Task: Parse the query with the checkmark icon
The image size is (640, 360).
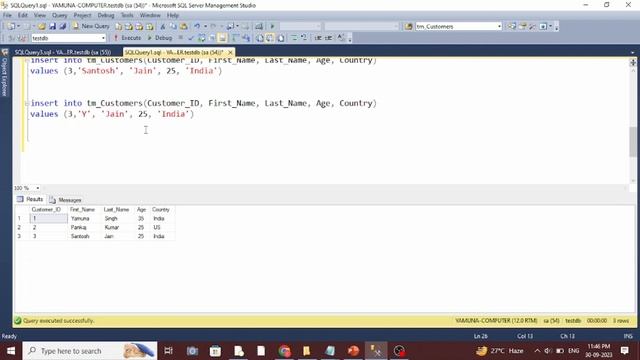Action: [191, 38]
